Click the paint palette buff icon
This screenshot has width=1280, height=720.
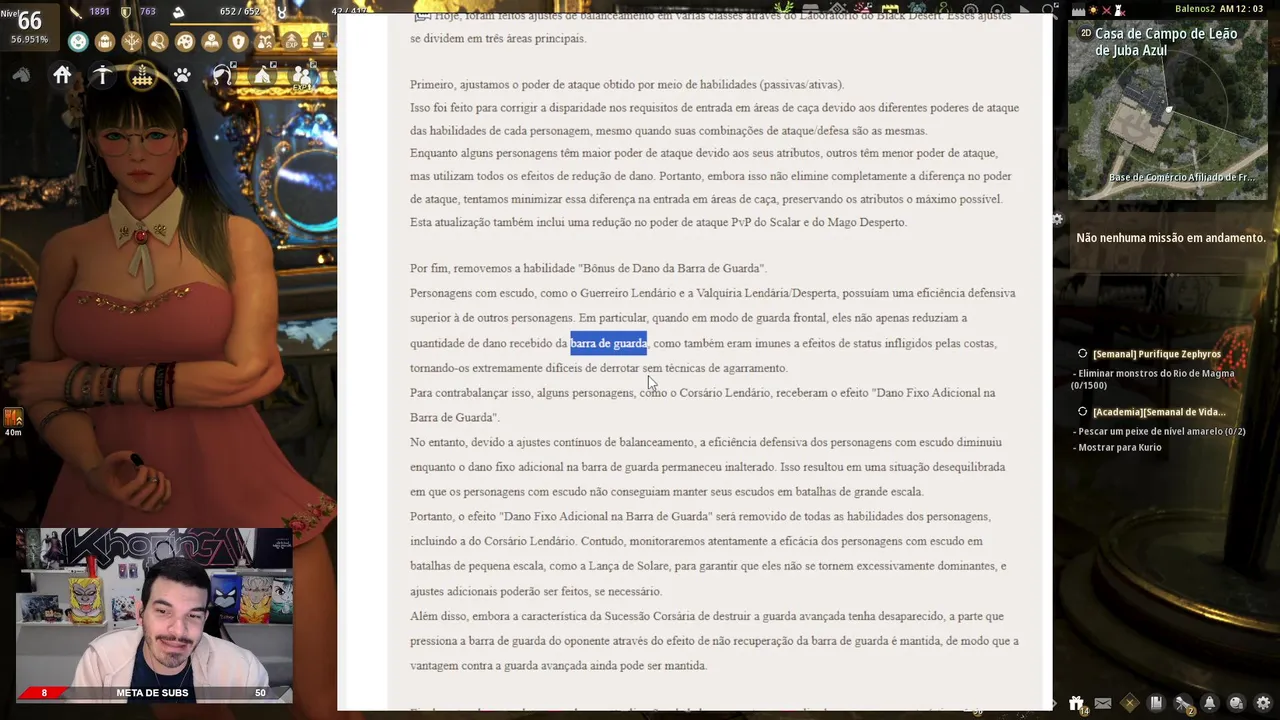(185, 42)
